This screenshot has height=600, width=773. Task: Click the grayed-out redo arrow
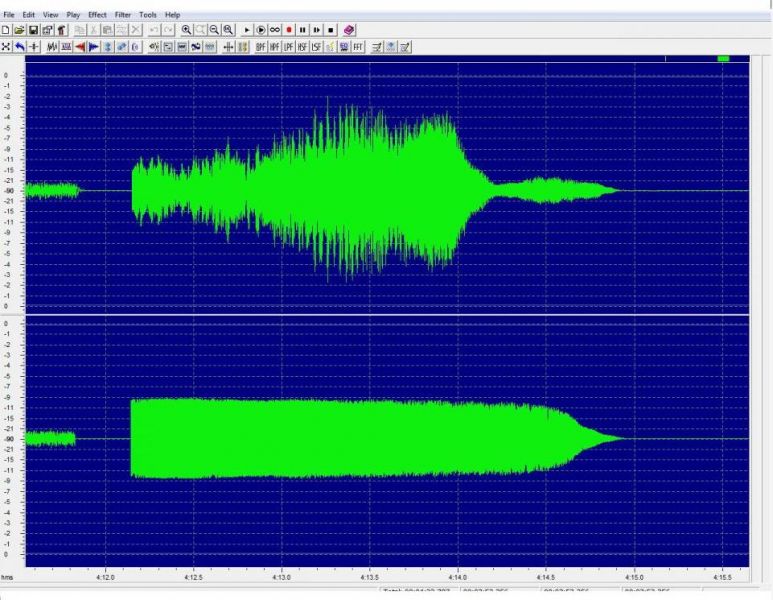tap(168, 30)
